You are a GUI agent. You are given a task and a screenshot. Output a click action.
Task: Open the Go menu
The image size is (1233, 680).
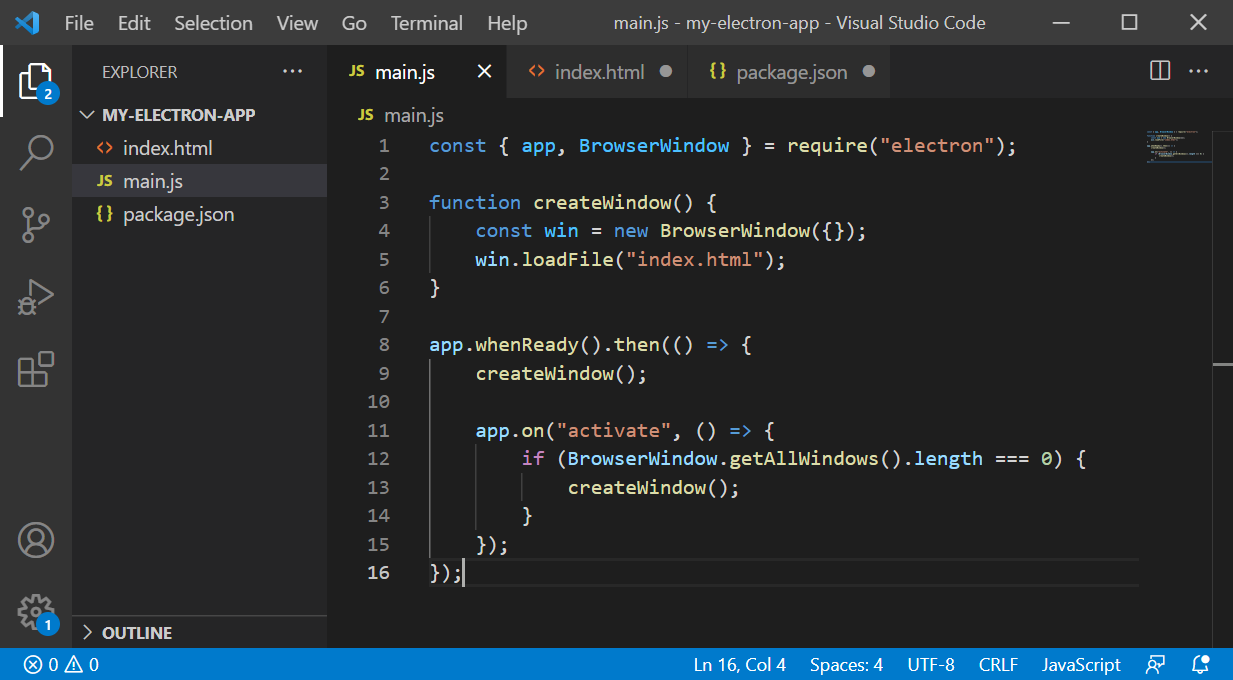pyautogui.click(x=354, y=22)
